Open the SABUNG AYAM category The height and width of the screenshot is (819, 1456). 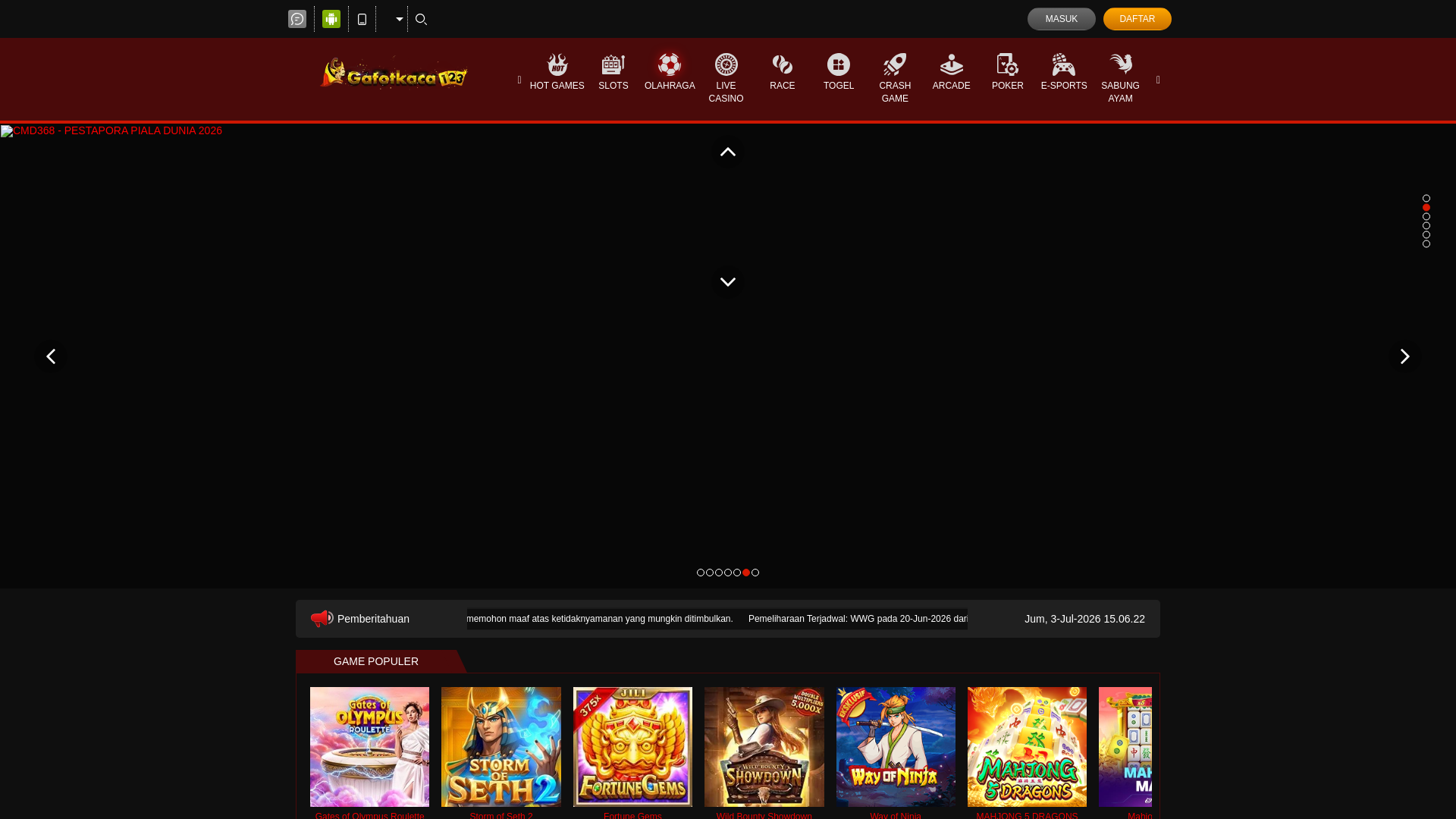pos(1120,79)
